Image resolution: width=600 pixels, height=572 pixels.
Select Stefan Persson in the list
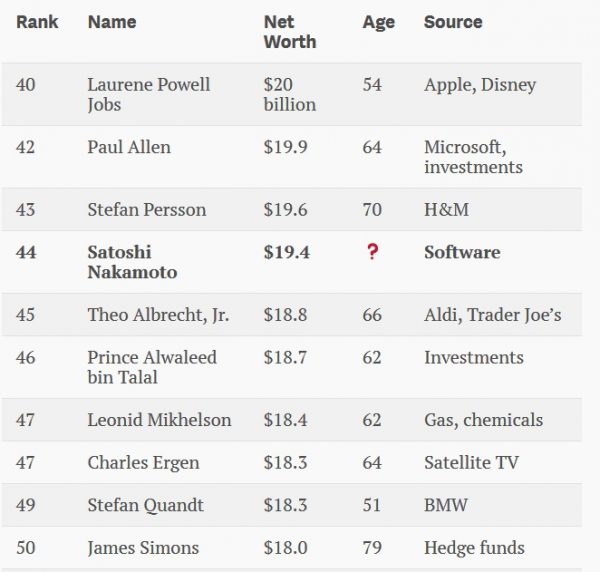click(x=147, y=210)
